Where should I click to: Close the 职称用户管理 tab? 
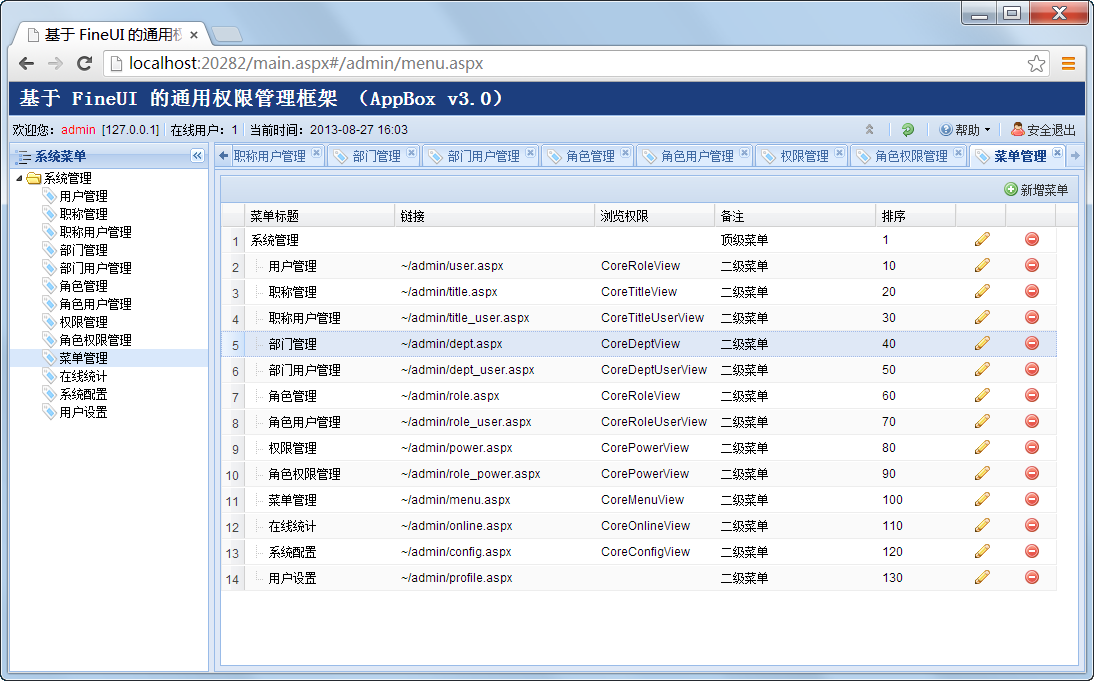coord(317,153)
